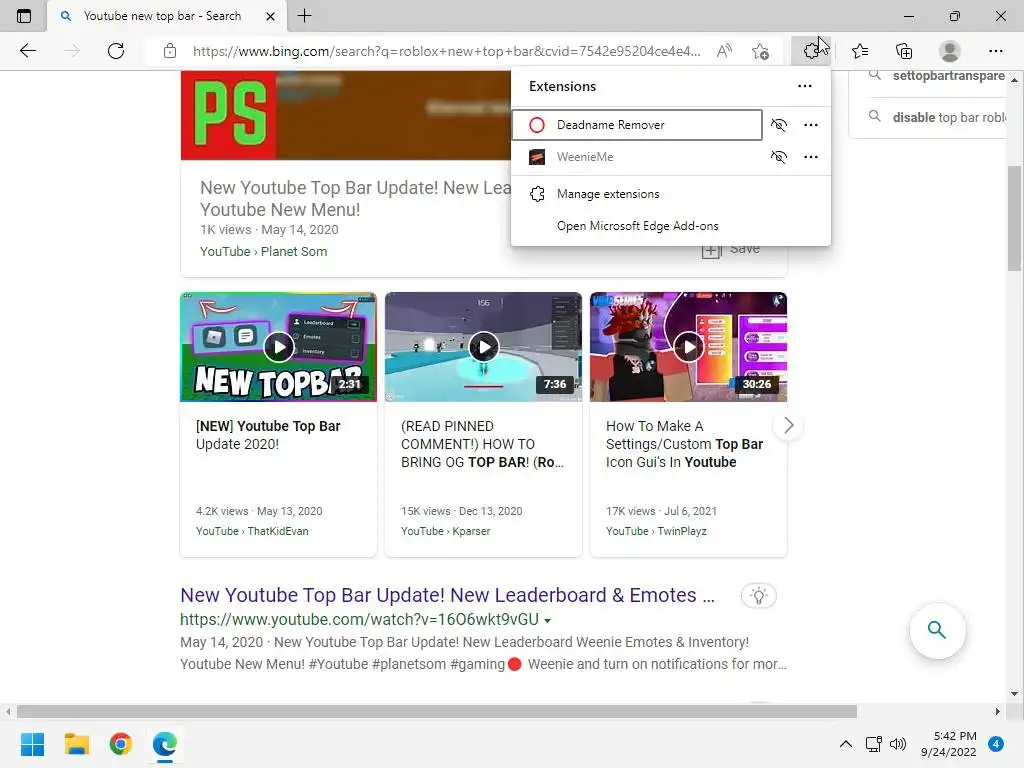Open a new browser tab

[304, 16]
